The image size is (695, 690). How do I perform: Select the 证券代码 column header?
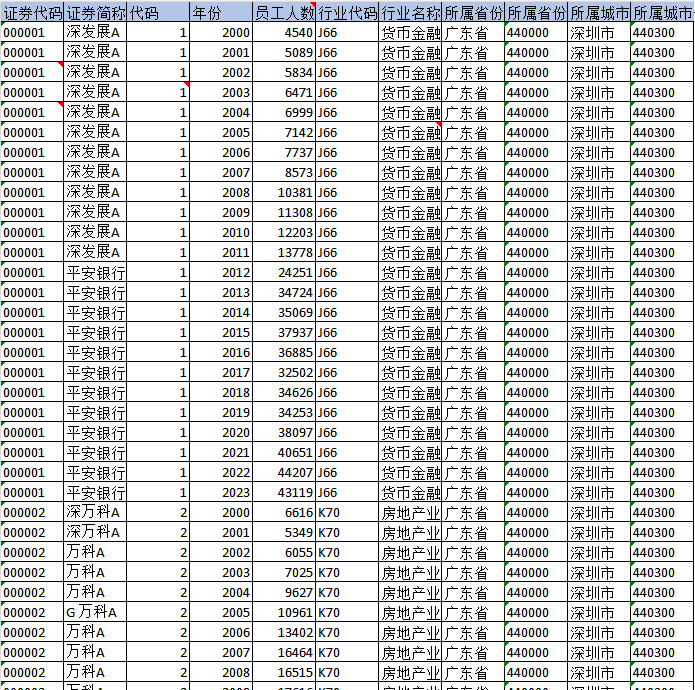coord(32,13)
